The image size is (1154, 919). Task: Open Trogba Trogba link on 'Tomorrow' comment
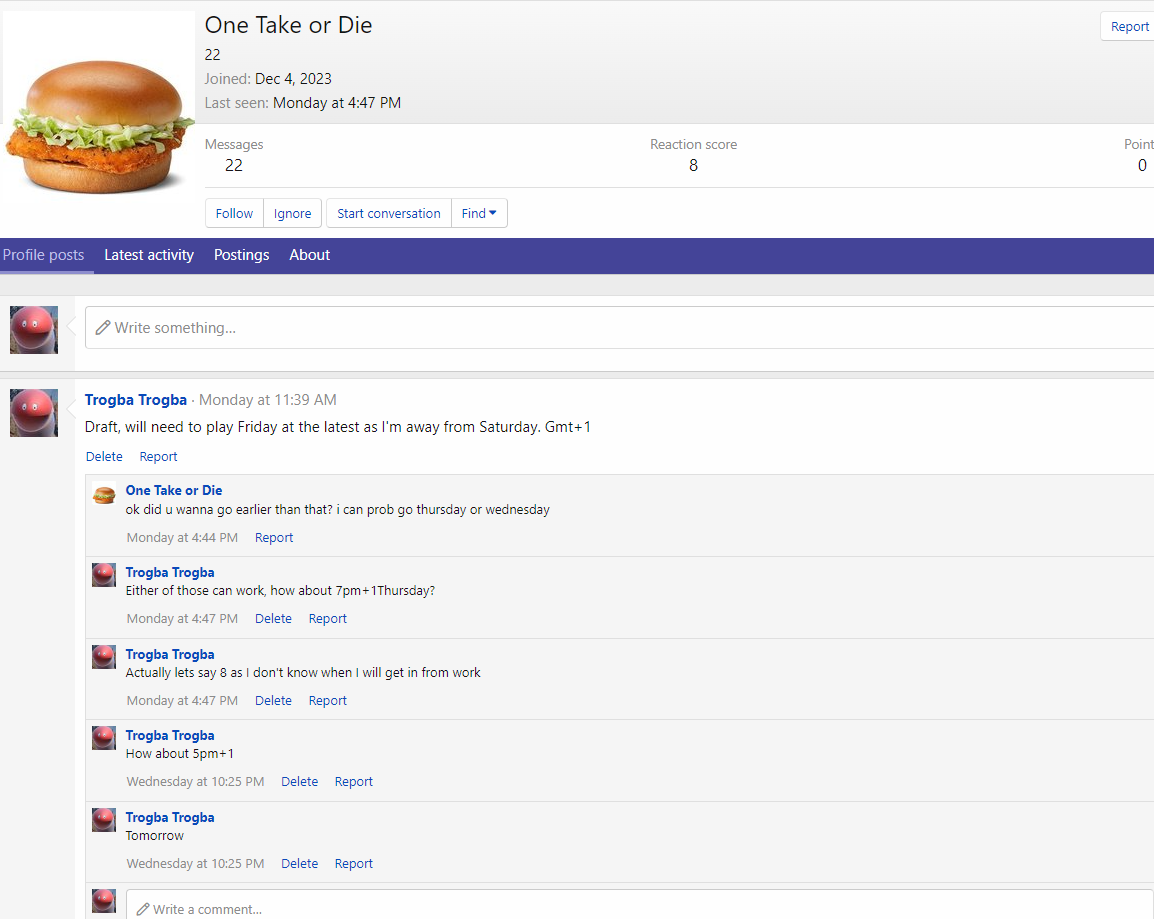(x=170, y=817)
